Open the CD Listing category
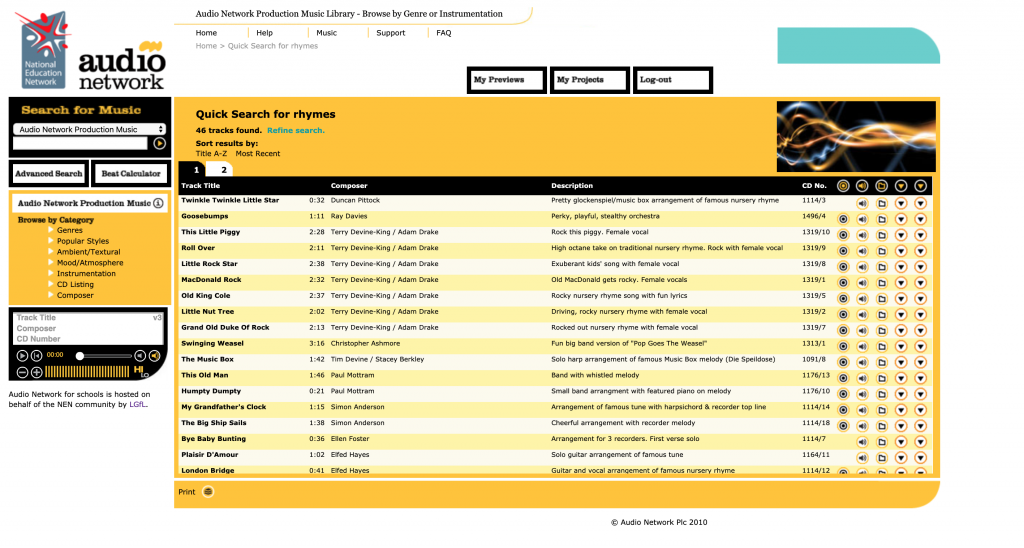Viewport: 1024px width, 548px height. 74,285
